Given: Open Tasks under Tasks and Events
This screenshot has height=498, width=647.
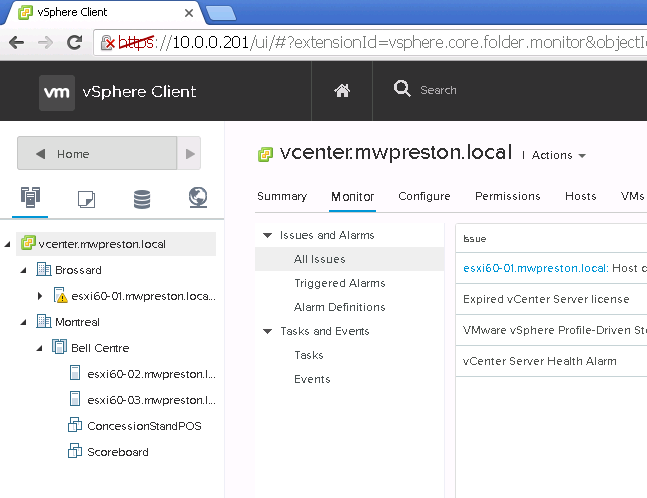Looking at the screenshot, I should (x=309, y=355).
